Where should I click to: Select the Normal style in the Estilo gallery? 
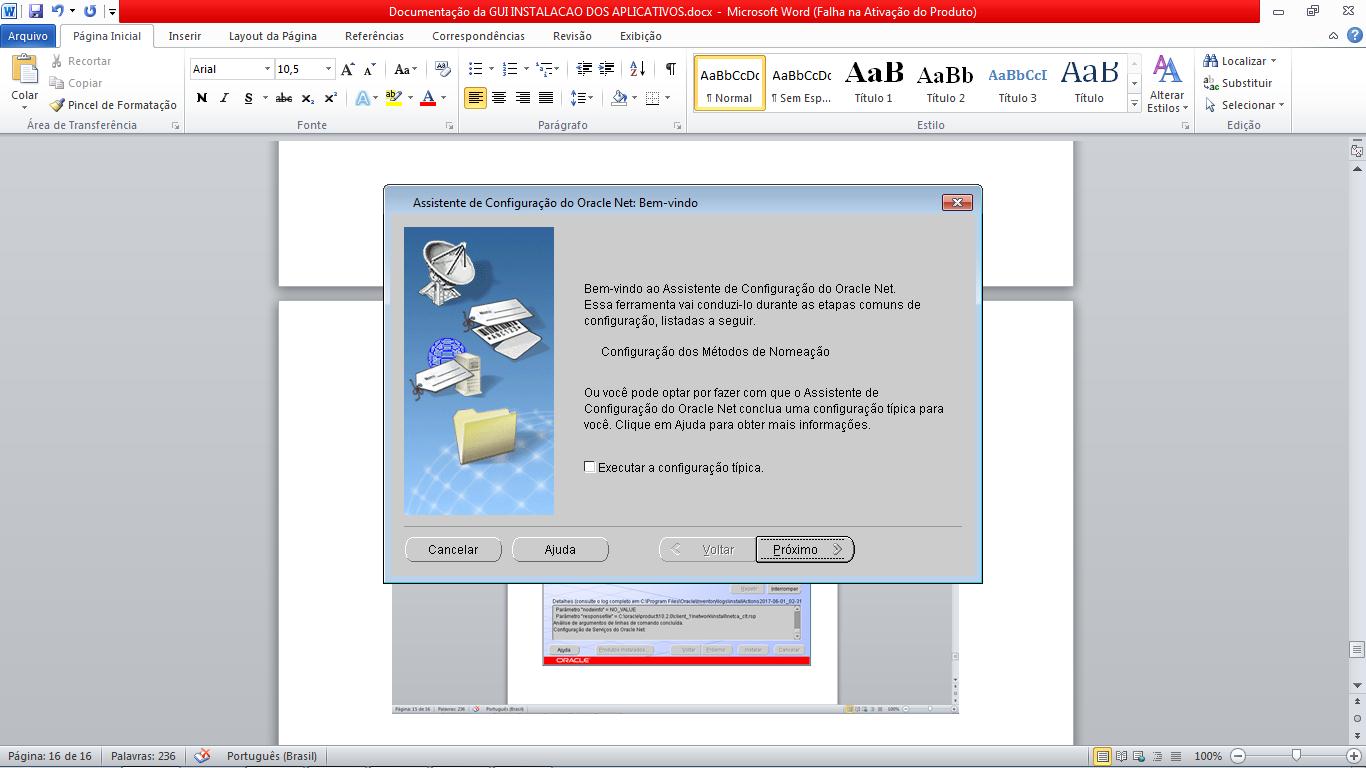click(x=728, y=80)
